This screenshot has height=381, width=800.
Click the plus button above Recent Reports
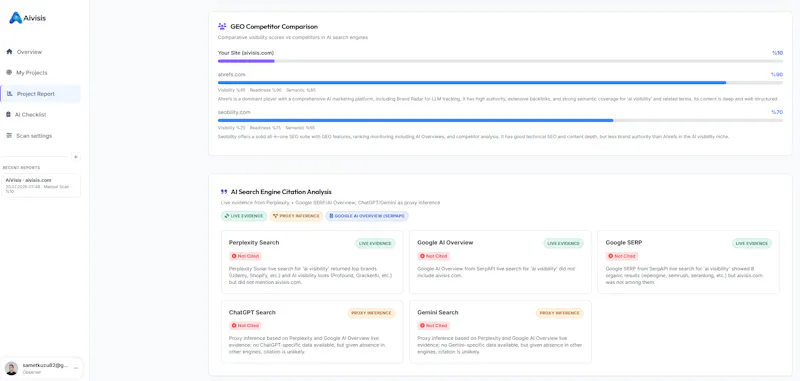(76, 157)
